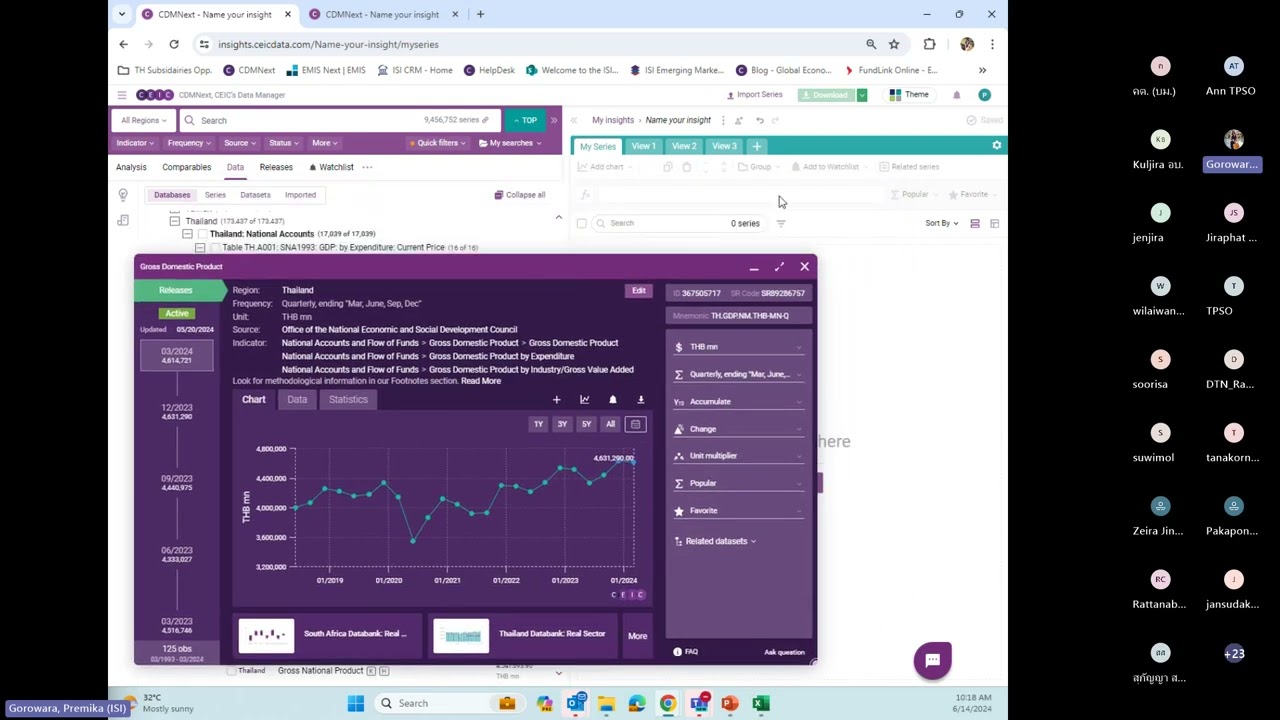1280x720 pixels.
Task: Open View 2 tab
Action: click(684, 146)
